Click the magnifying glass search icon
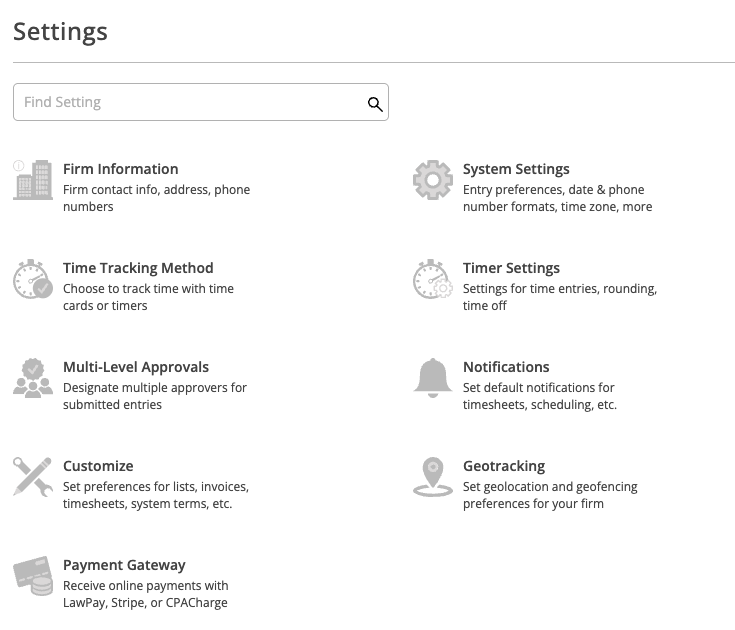 (375, 104)
